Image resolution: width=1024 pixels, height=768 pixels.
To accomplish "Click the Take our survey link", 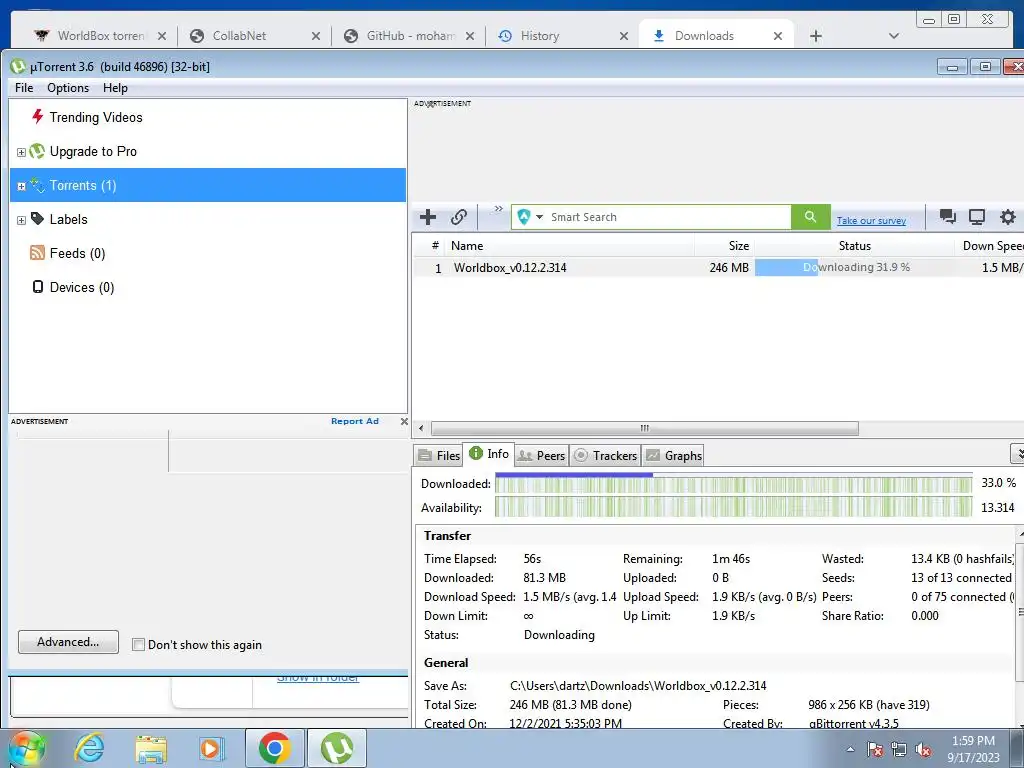I will [x=871, y=221].
